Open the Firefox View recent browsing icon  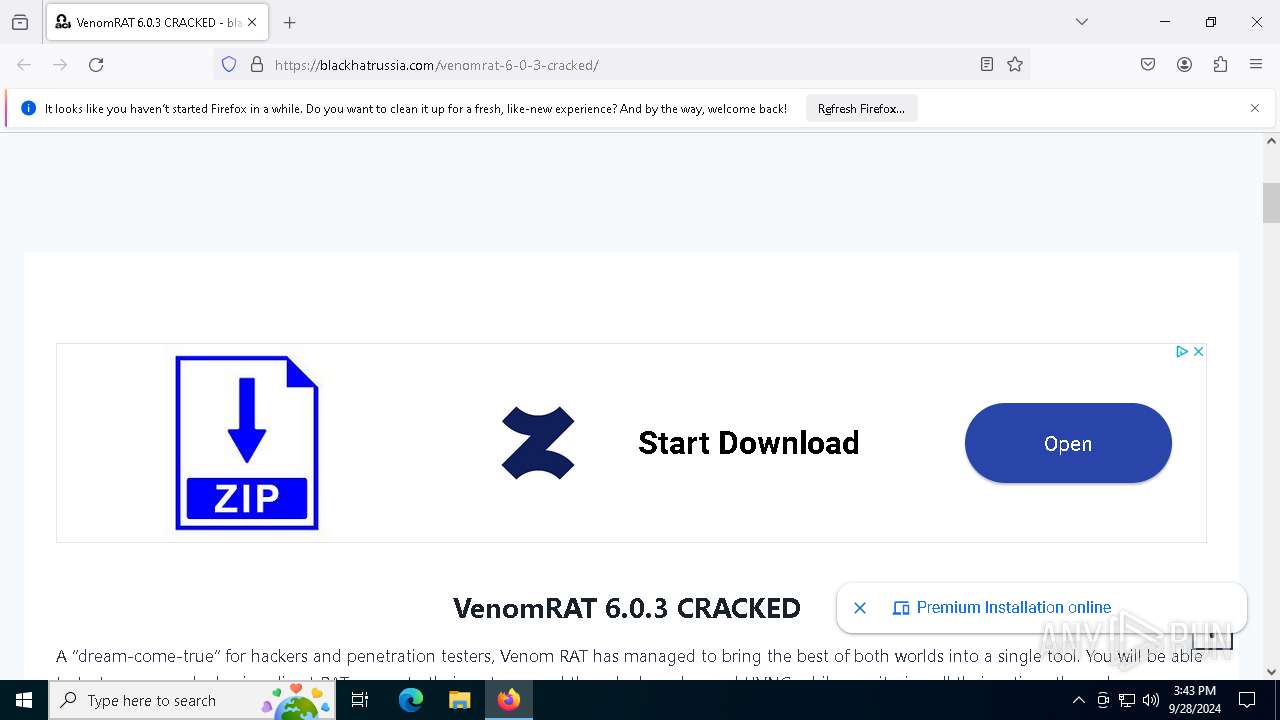pyautogui.click(x=20, y=22)
